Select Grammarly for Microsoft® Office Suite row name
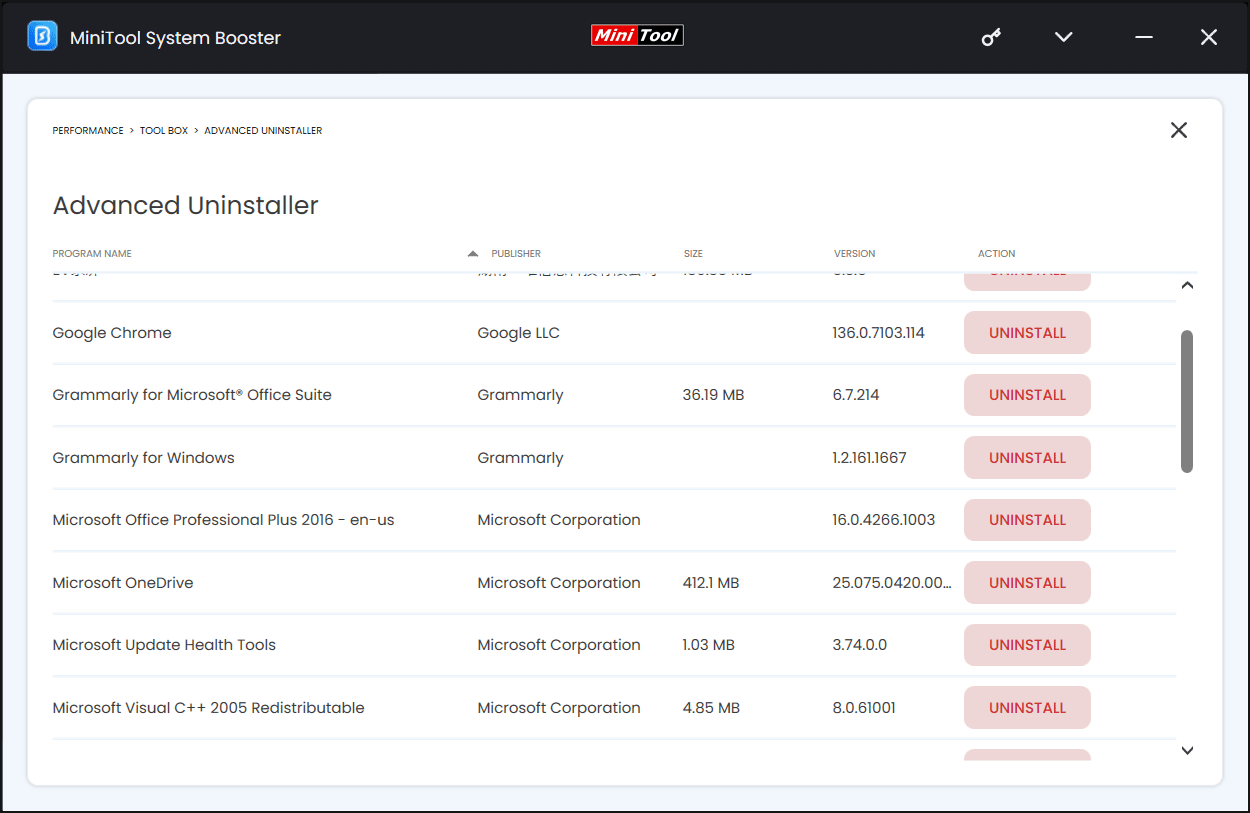Viewport: 1250px width, 813px height. click(192, 395)
